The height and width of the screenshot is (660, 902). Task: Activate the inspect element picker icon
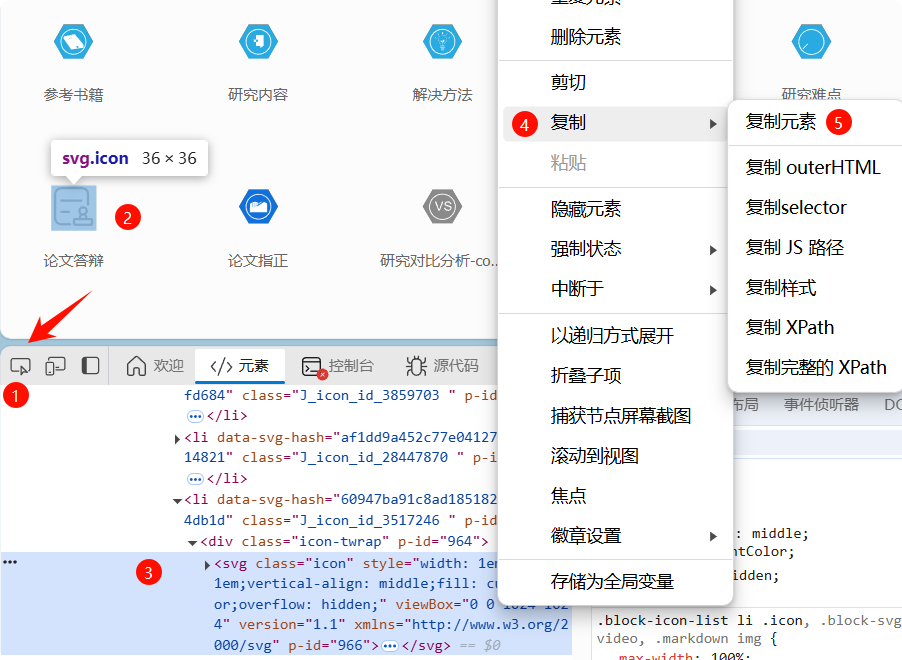click(21, 366)
